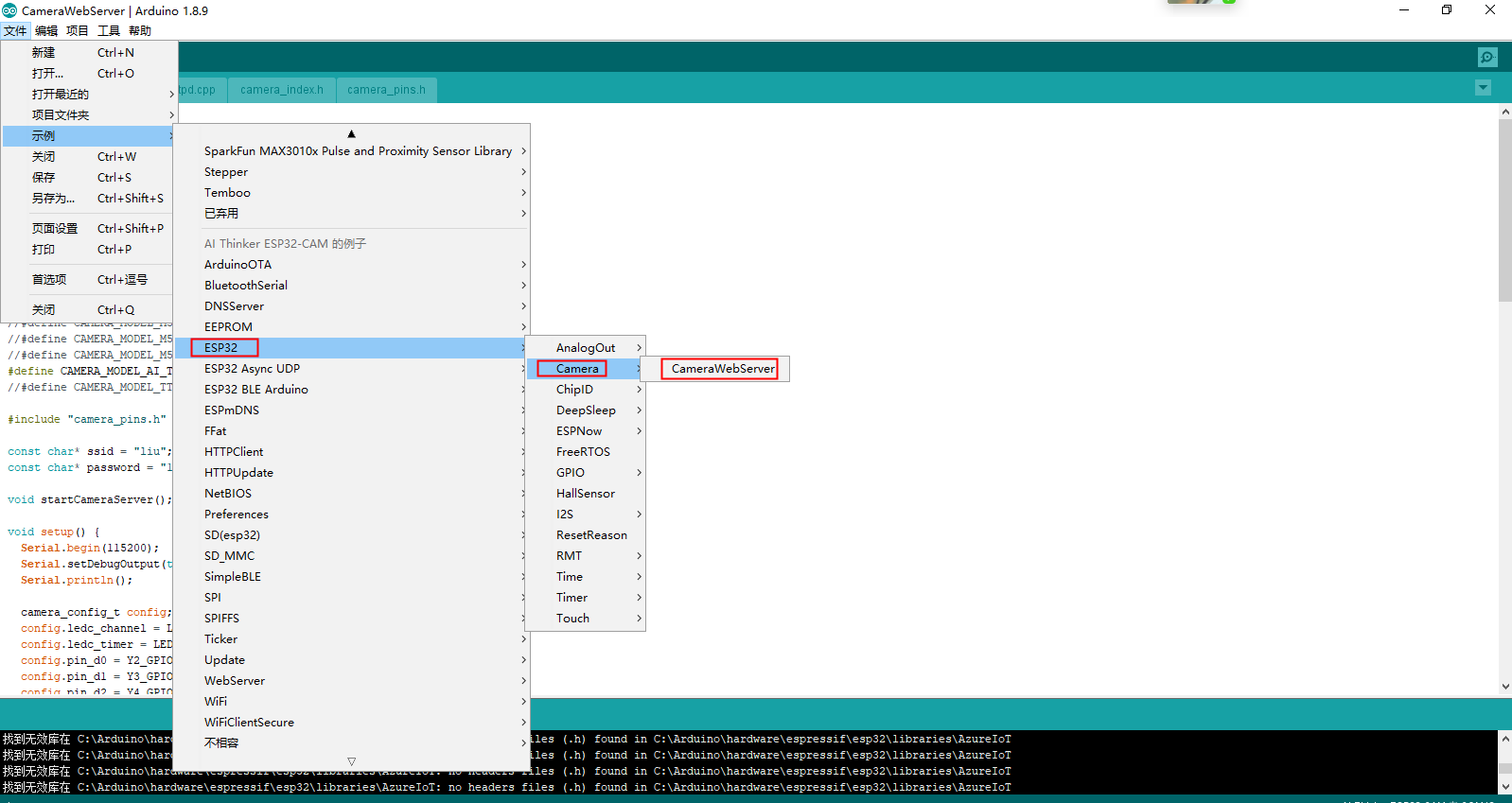Viewport: 1512px width, 803px height.
Task: Open the AnalogOut ESP32 example submenu
Action: tap(586, 347)
